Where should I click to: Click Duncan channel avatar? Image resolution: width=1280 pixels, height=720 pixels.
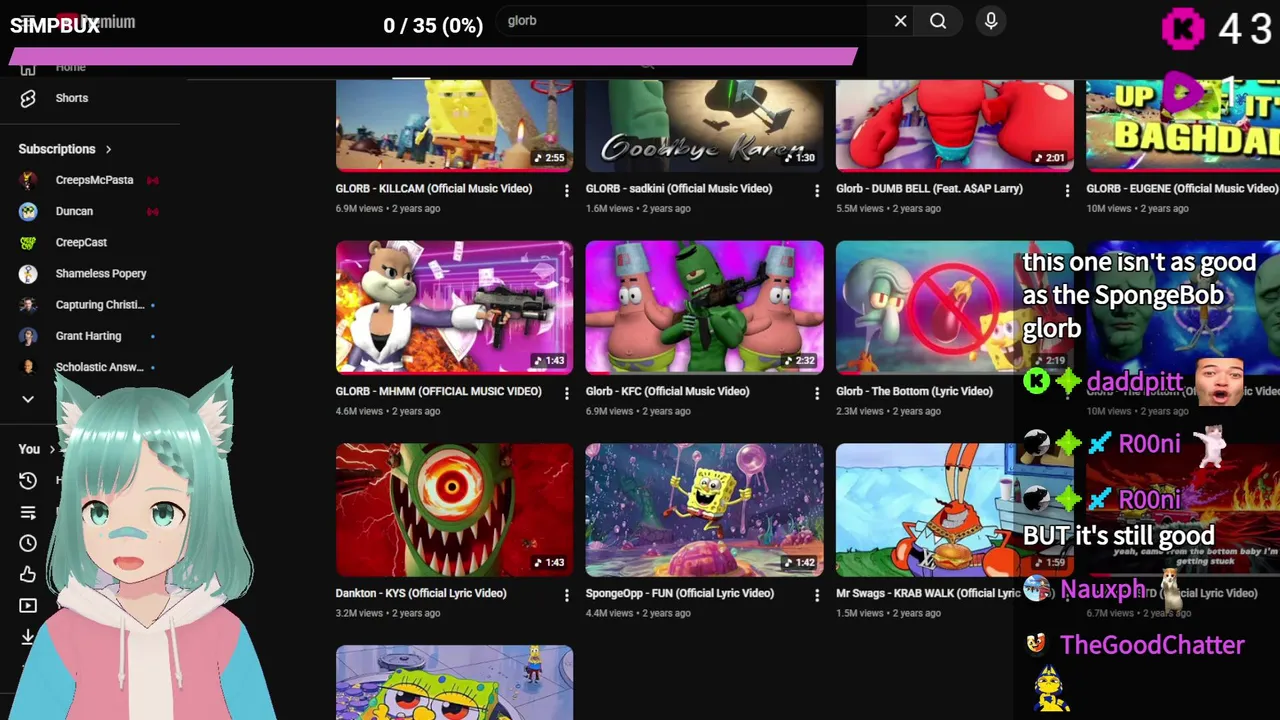click(x=28, y=211)
